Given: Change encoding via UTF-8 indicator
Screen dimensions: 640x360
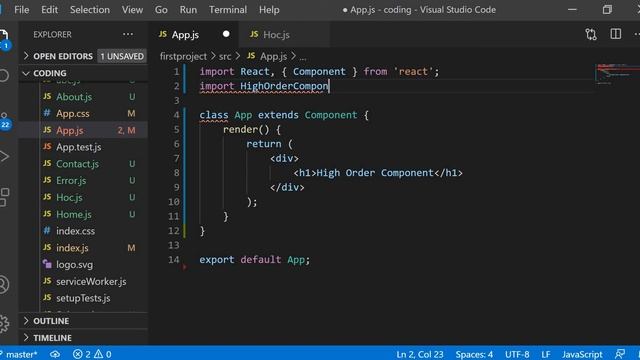Looking at the screenshot, I should coord(517,354).
